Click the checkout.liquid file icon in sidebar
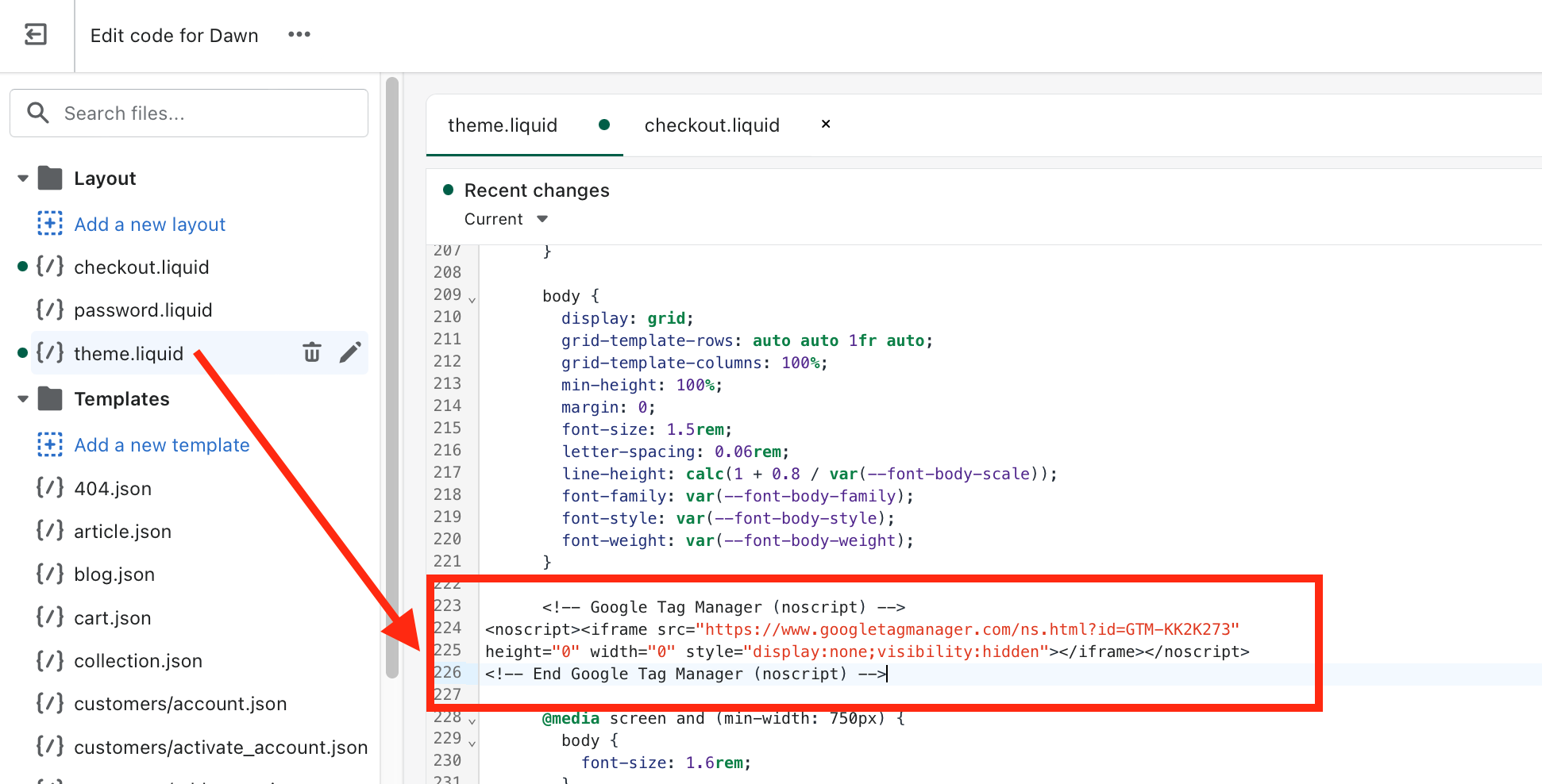 click(50, 267)
